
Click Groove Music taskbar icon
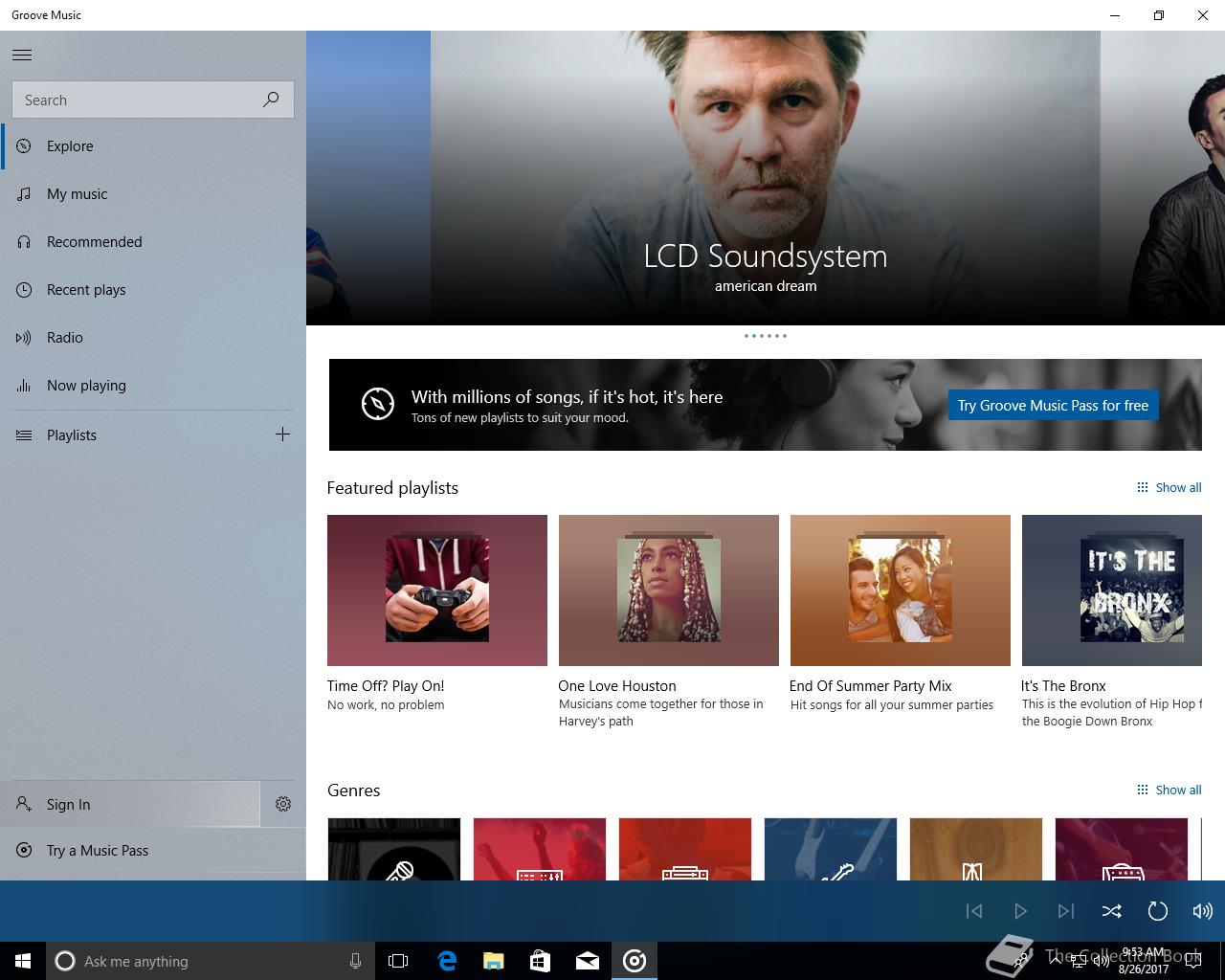(x=635, y=961)
